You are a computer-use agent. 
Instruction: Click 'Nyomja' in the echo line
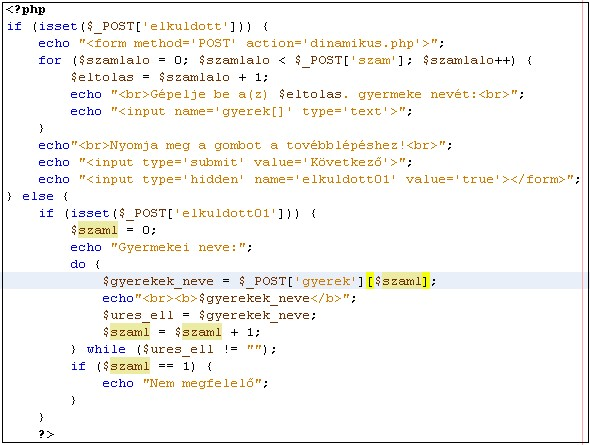click(134, 145)
